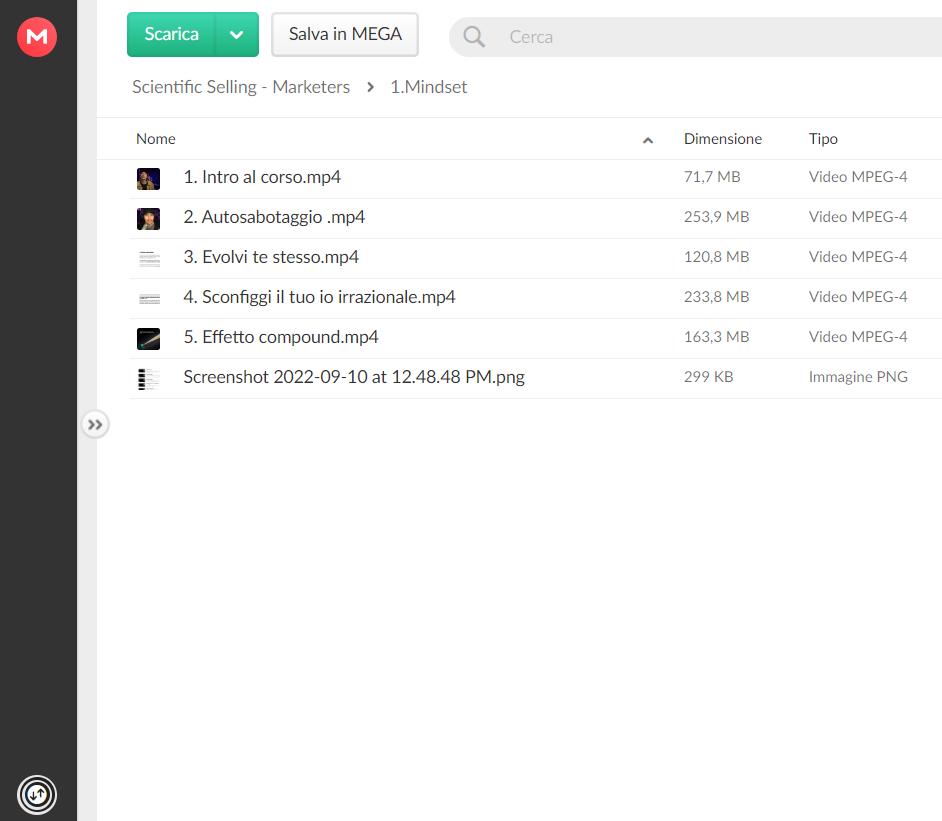942x821 pixels.
Task: Select 4. Sconfiggi il tuo io irrazionale.mp4
Action: pos(536,298)
